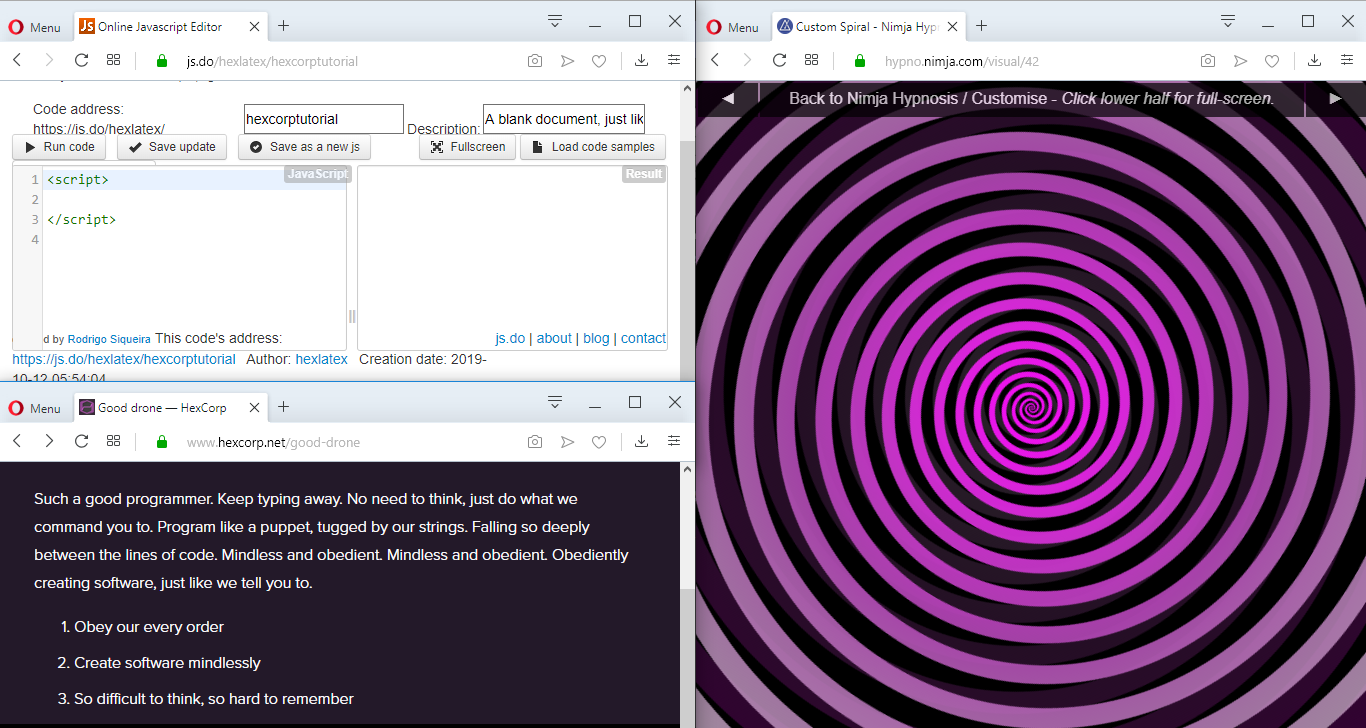1366x728 pixels.
Task: Open the hexlatex author link
Action: (x=322, y=359)
